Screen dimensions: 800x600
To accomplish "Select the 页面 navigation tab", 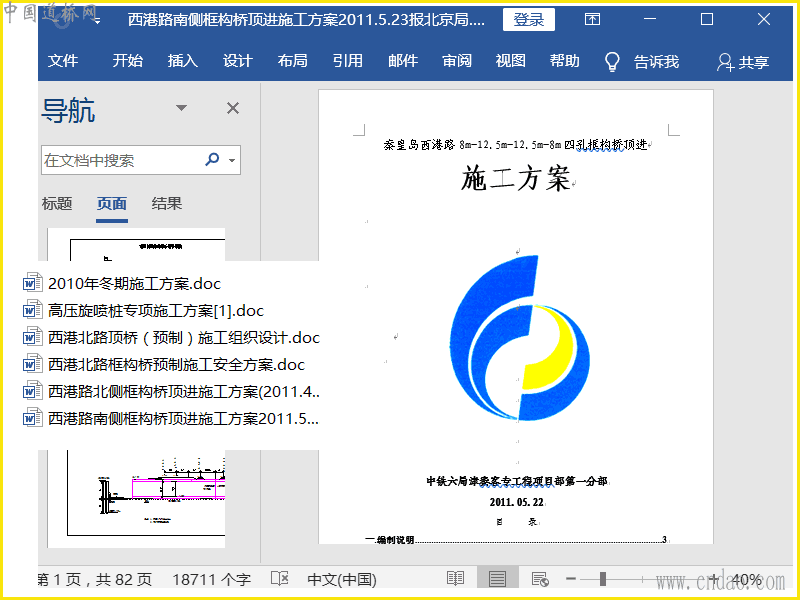I will (x=112, y=204).
